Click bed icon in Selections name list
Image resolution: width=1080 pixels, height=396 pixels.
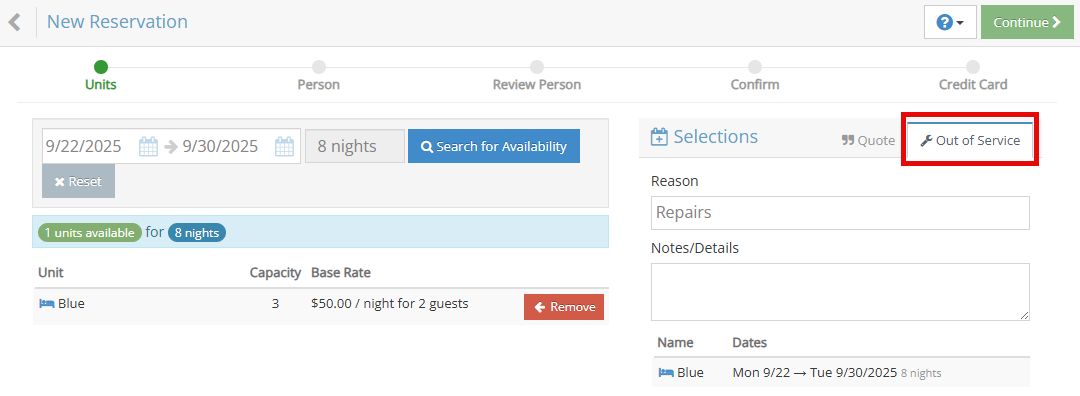[666, 373]
